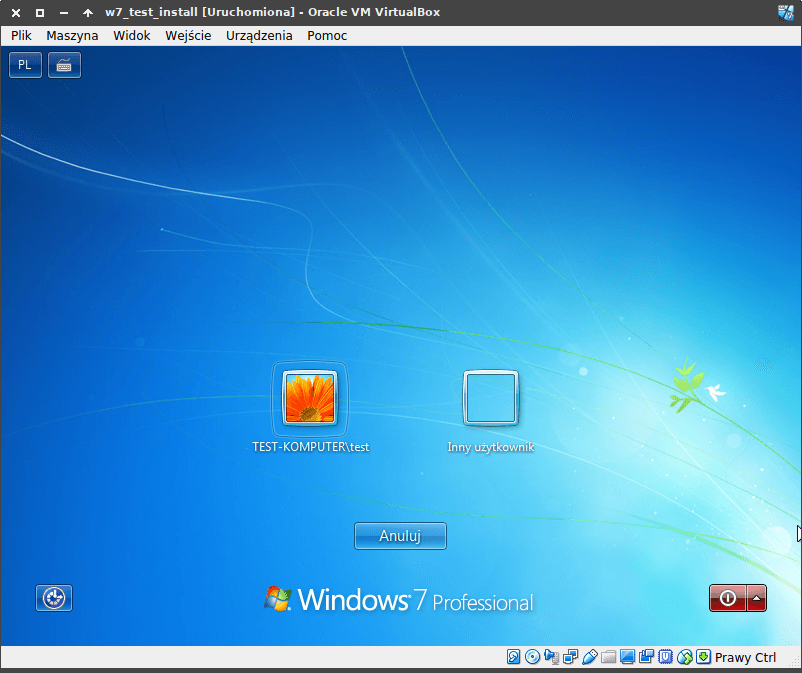Open the Ease of Access button
This screenshot has width=802, height=673.
(x=54, y=598)
